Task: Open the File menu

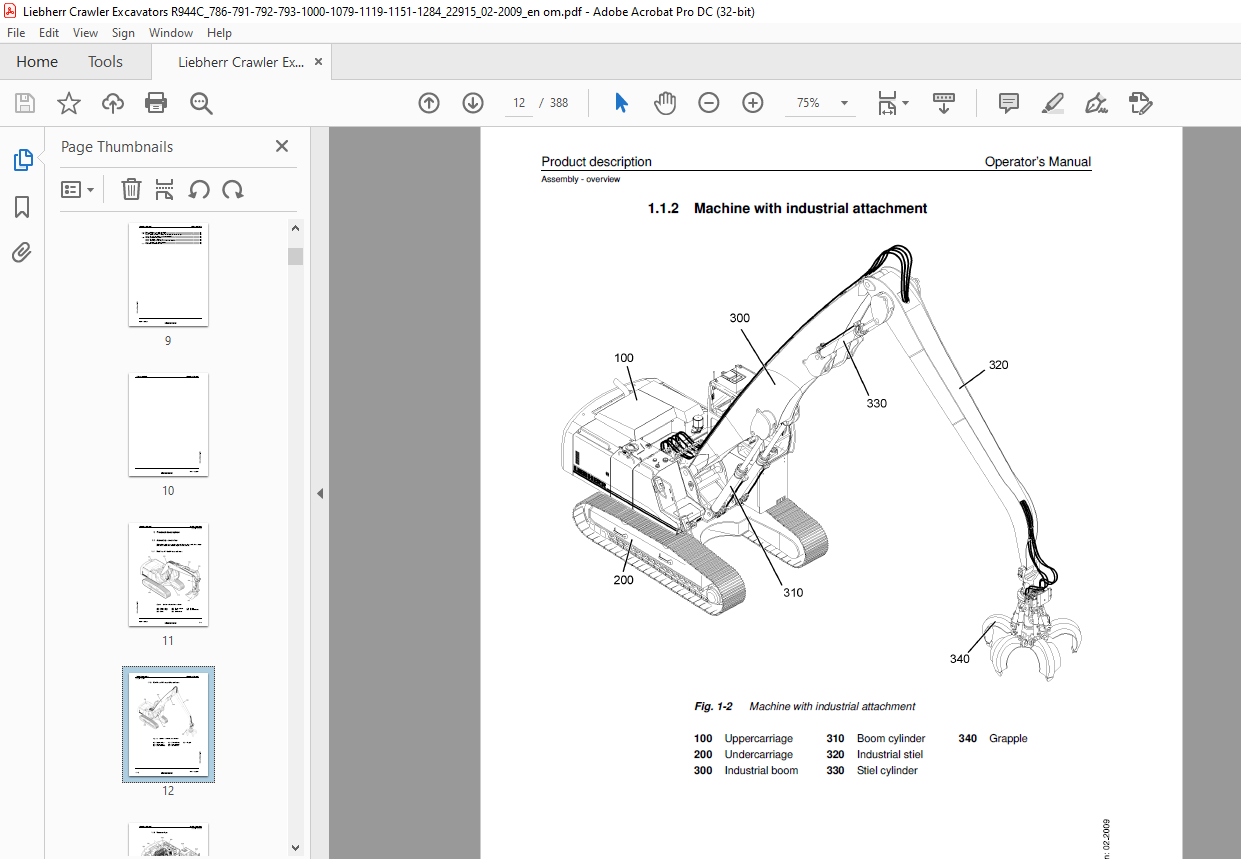Action: point(16,33)
